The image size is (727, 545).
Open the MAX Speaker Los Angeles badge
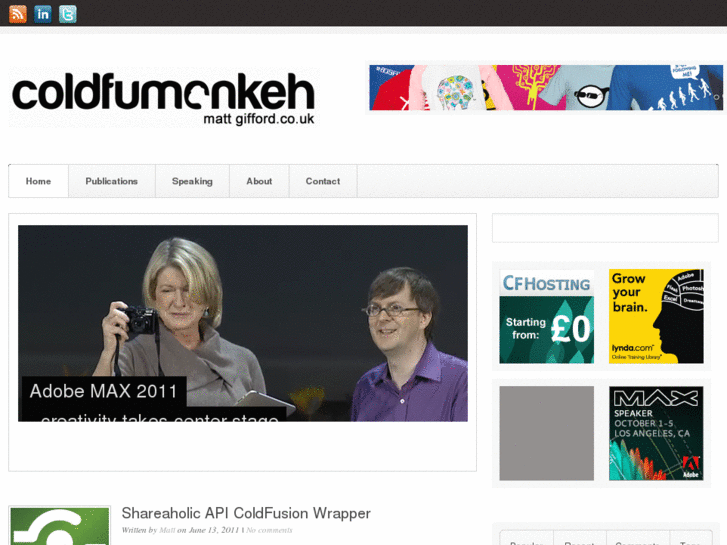coord(656,433)
